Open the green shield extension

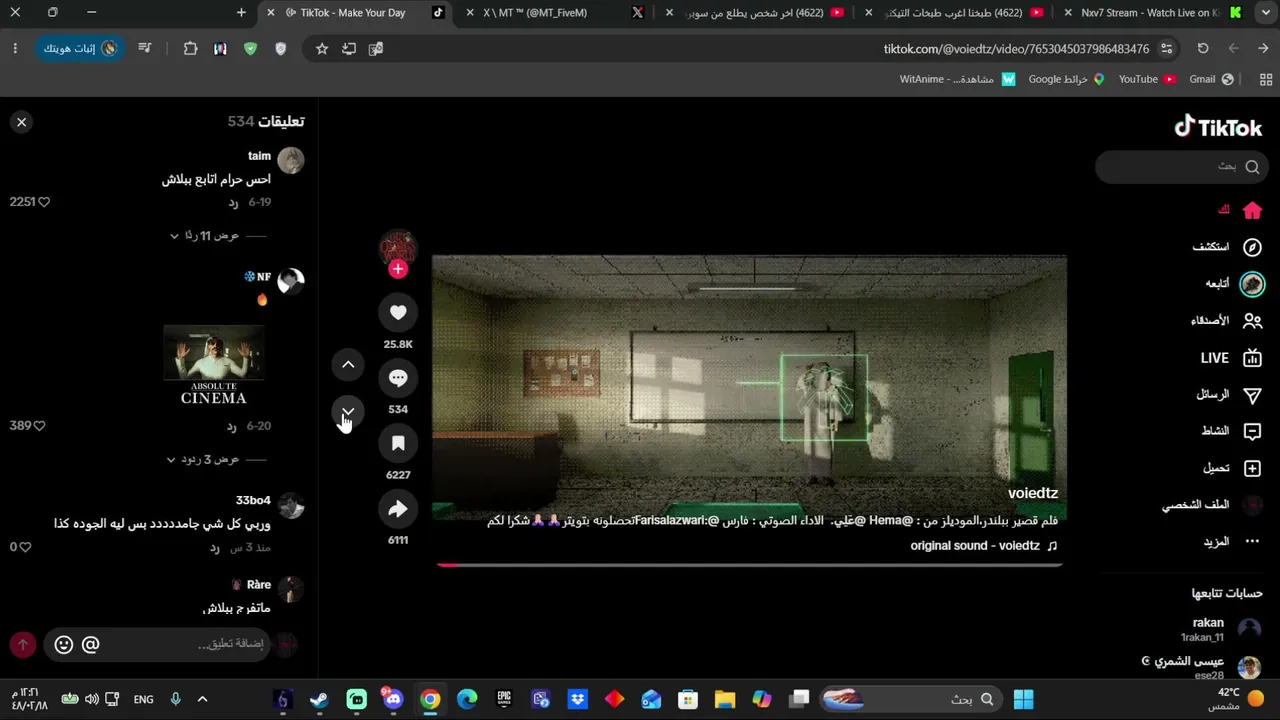click(250, 48)
